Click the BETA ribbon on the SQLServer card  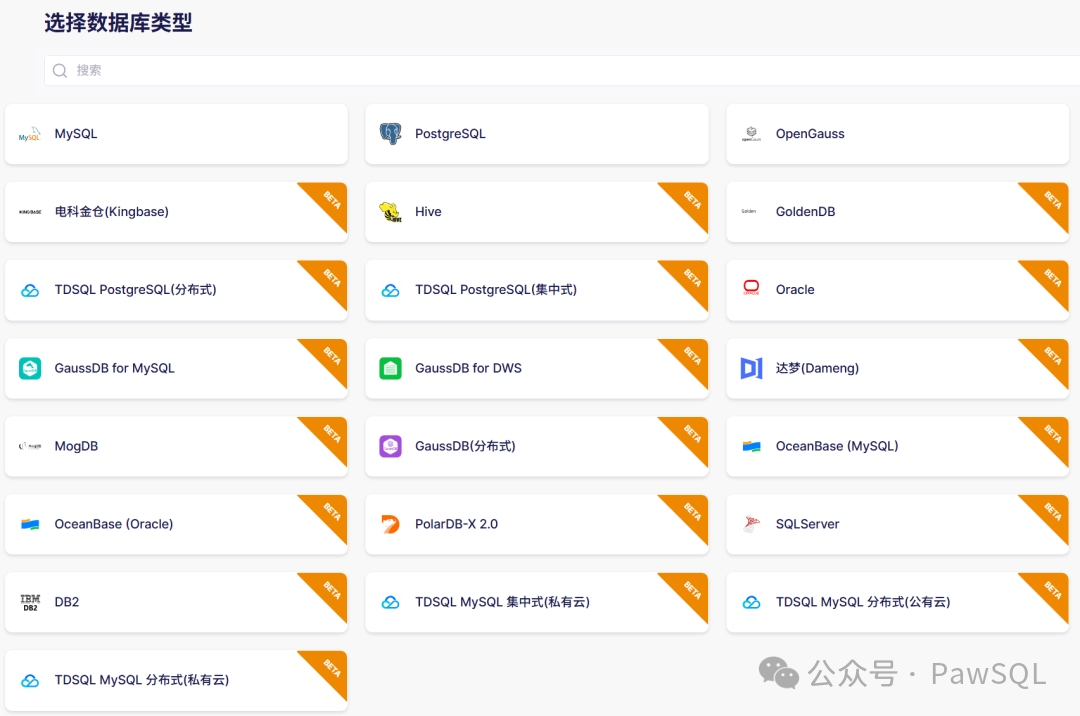pos(1052,512)
